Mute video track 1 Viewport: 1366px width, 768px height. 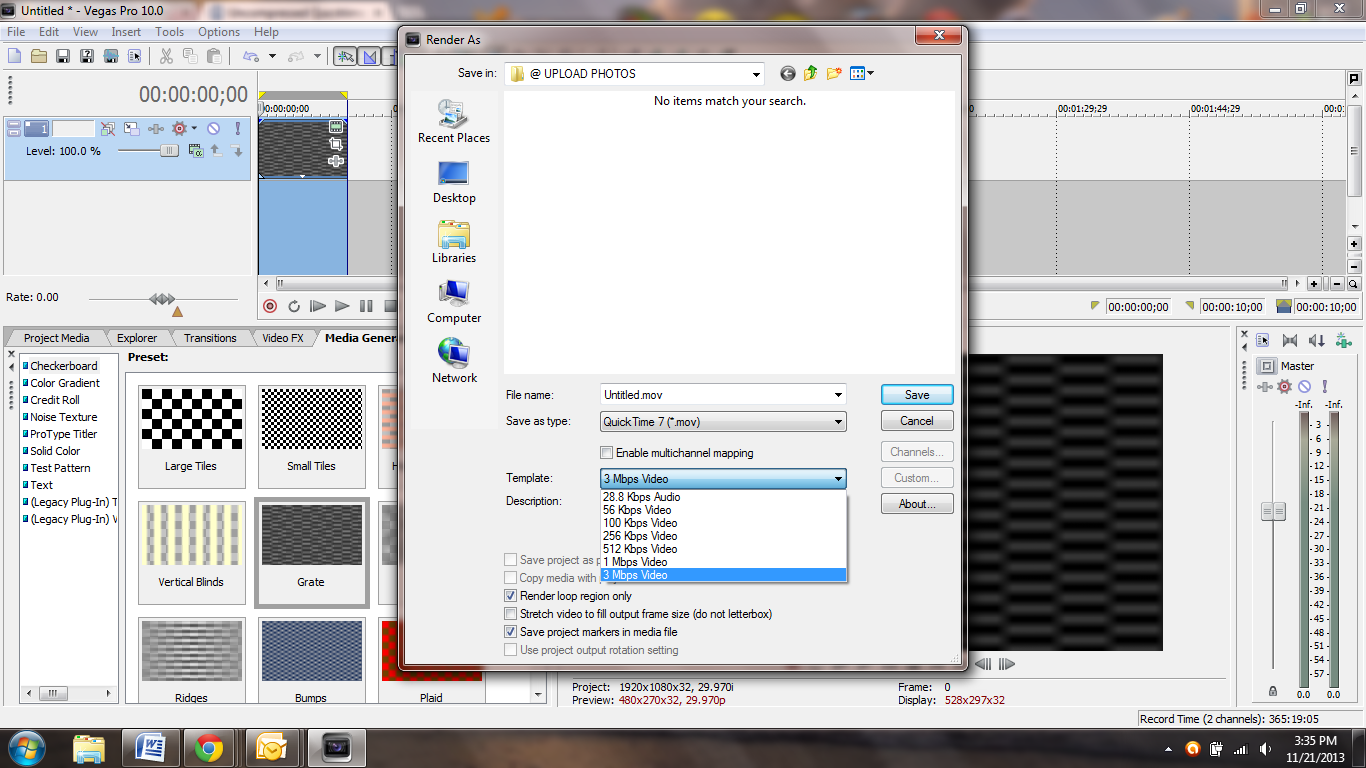click(213, 129)
